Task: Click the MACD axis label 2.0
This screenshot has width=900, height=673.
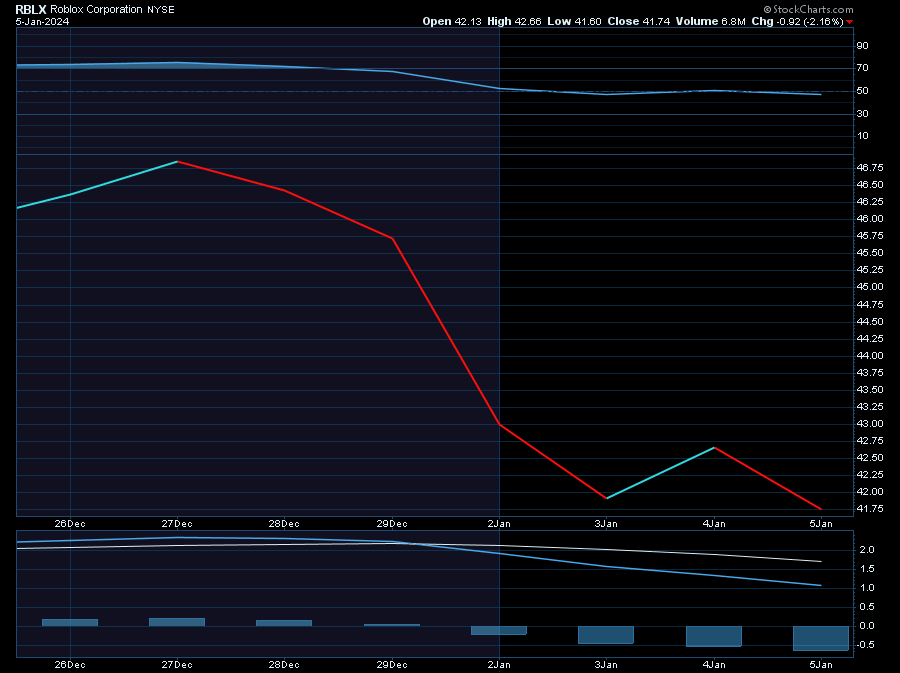Action: [x=867, y=550]
